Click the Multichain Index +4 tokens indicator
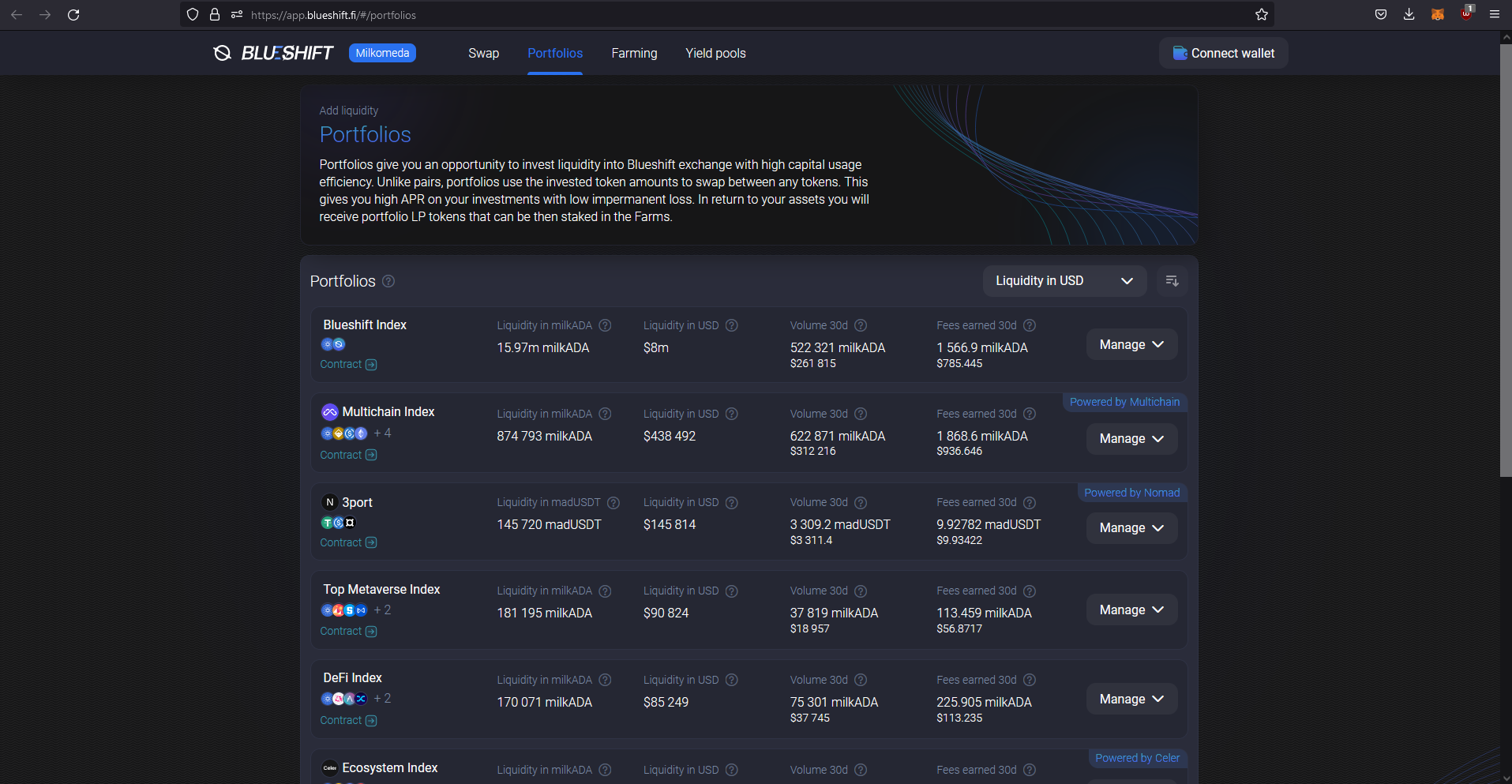This screenshot has width=1512, height=784. click(382, 433)
